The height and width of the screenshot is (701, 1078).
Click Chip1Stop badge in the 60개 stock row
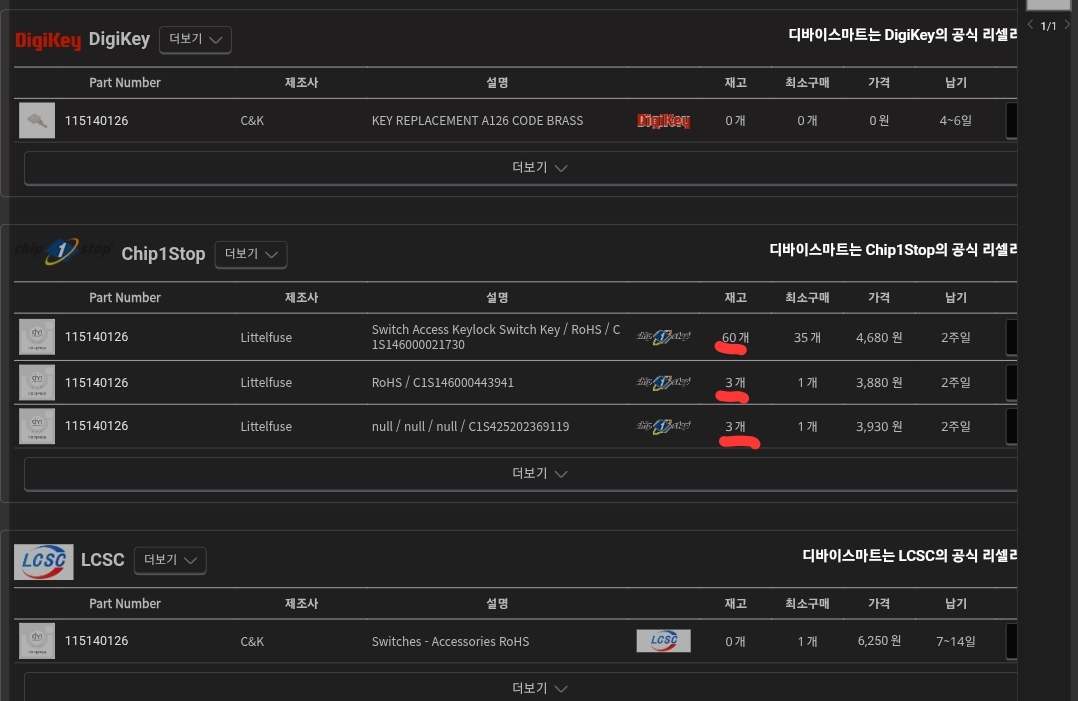tap(663, 338)
